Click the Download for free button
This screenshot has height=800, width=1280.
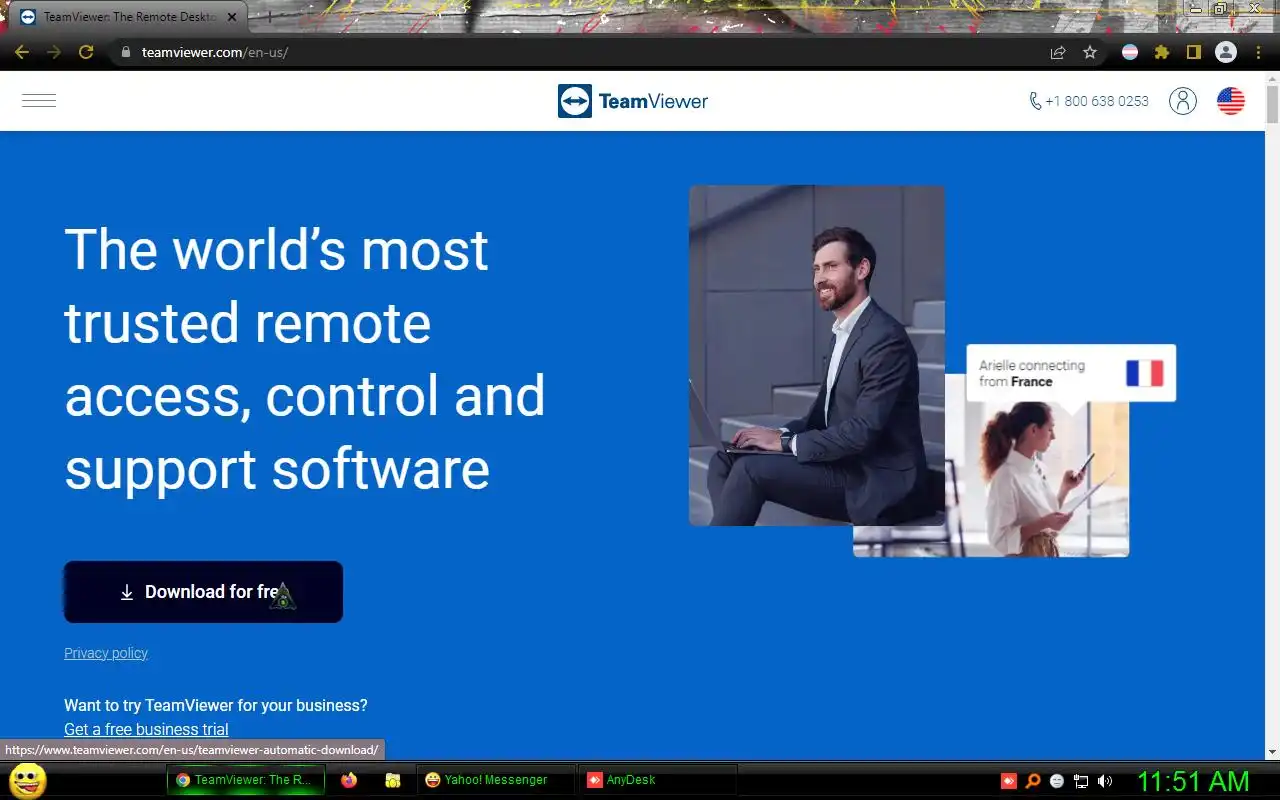[203, 592]
